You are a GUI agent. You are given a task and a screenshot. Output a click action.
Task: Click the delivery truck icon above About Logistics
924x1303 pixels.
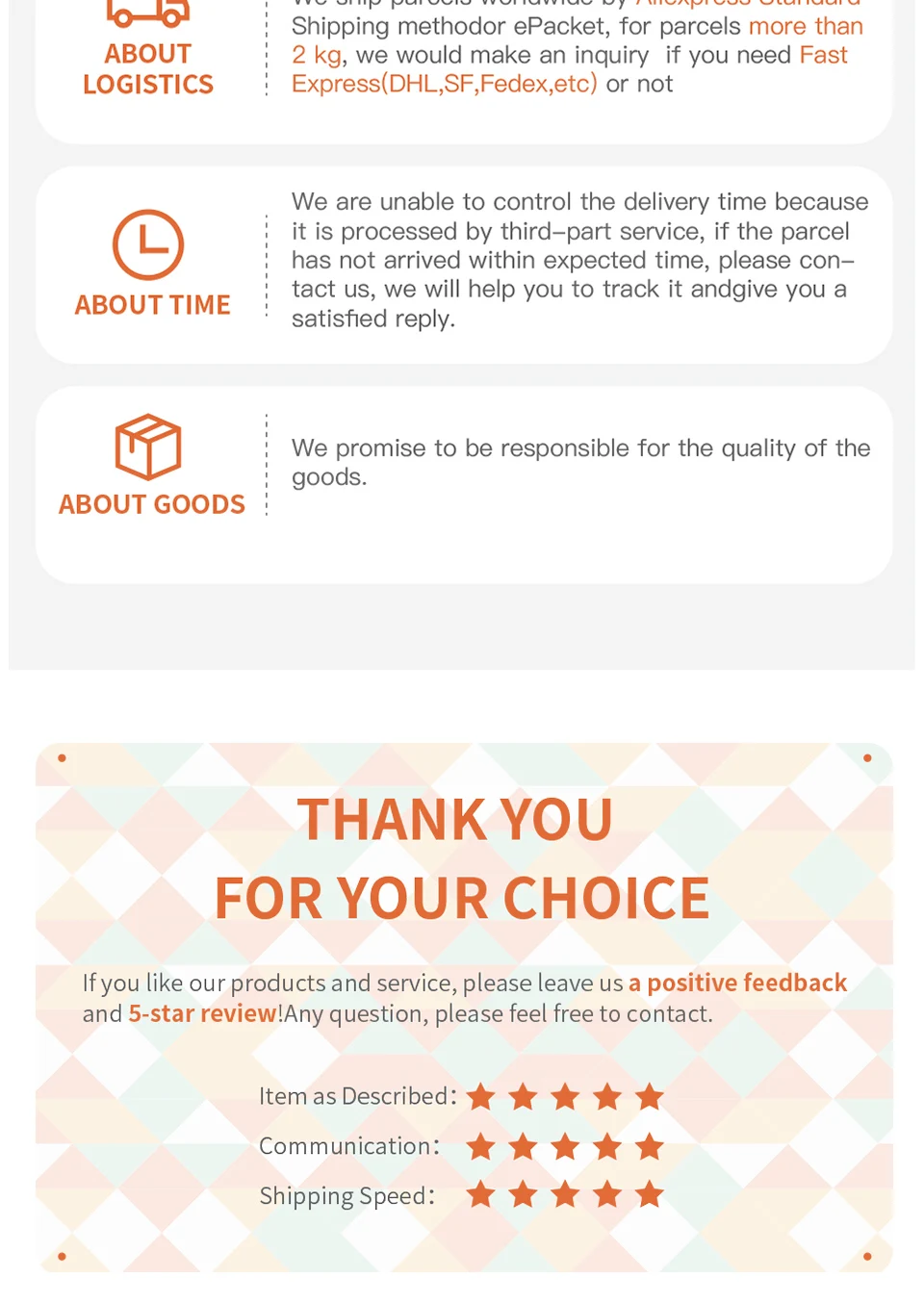[148, 13]
